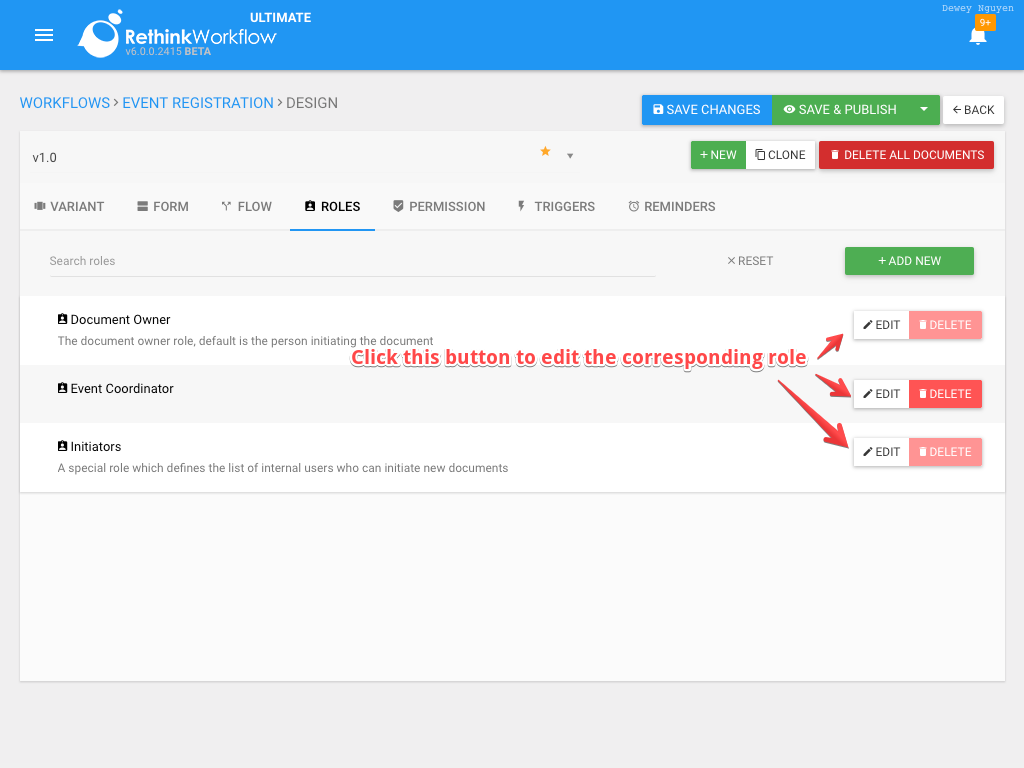Click the branch icon on the FLOW tab

coord(225,206)
